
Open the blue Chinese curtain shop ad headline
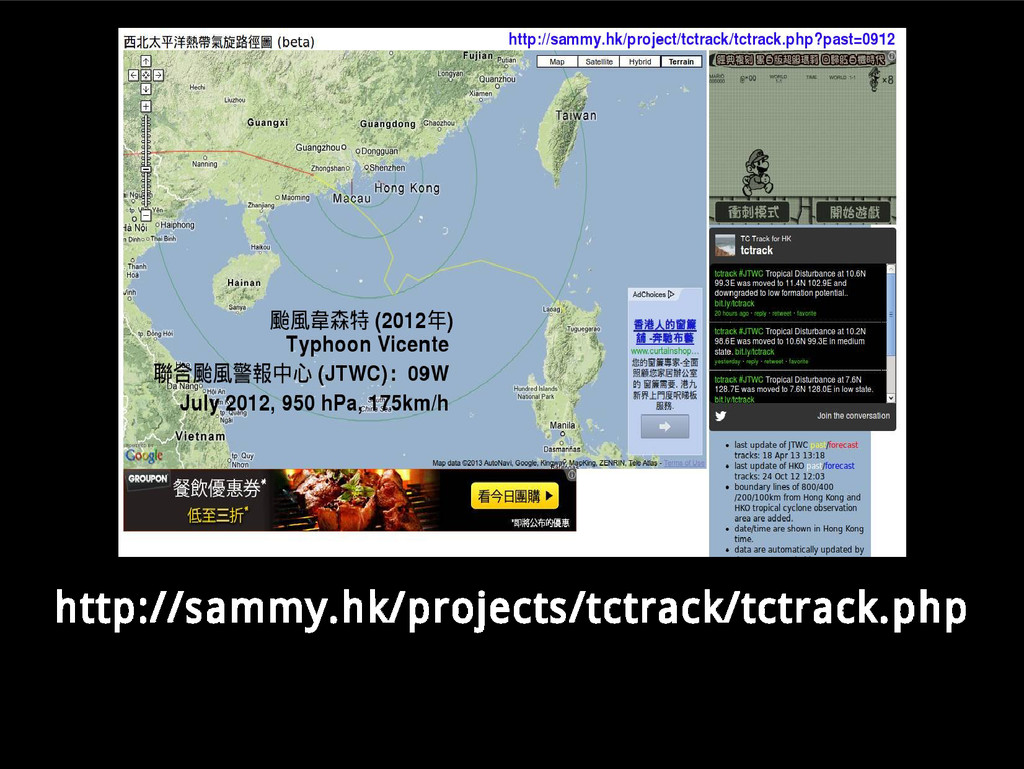[665, 331]
